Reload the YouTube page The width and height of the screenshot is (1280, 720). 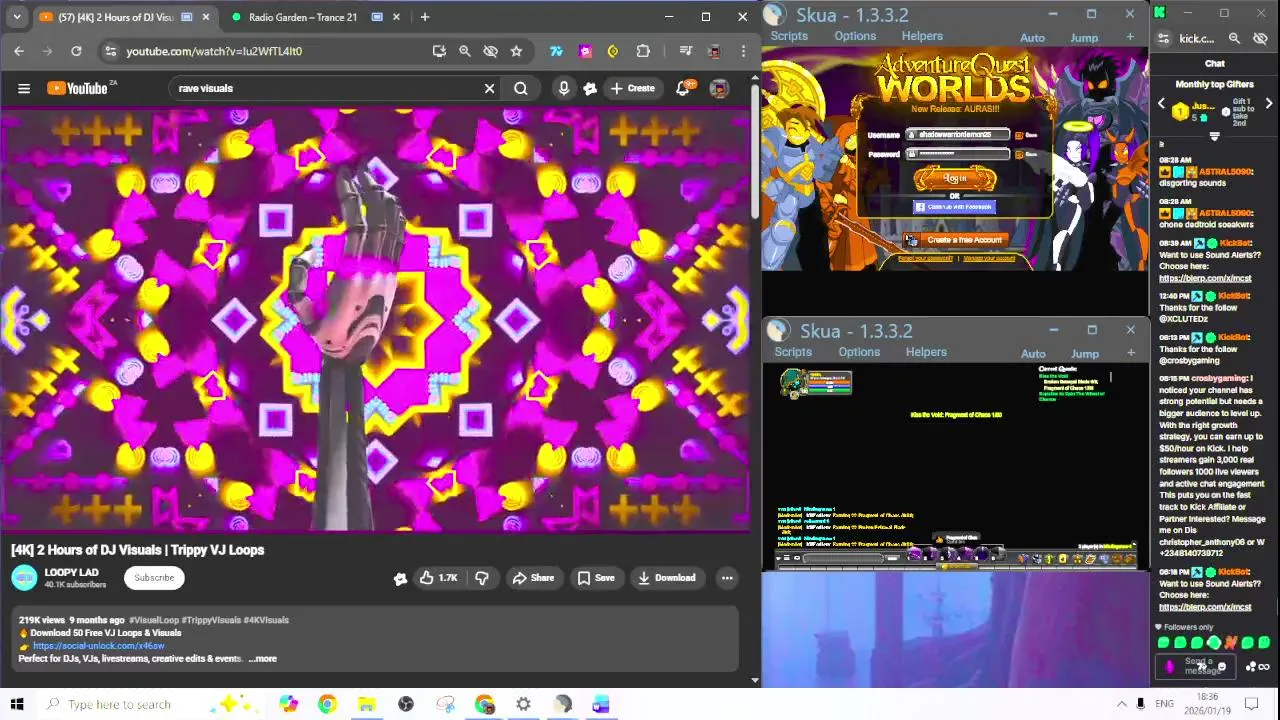[x=76, y=51]
